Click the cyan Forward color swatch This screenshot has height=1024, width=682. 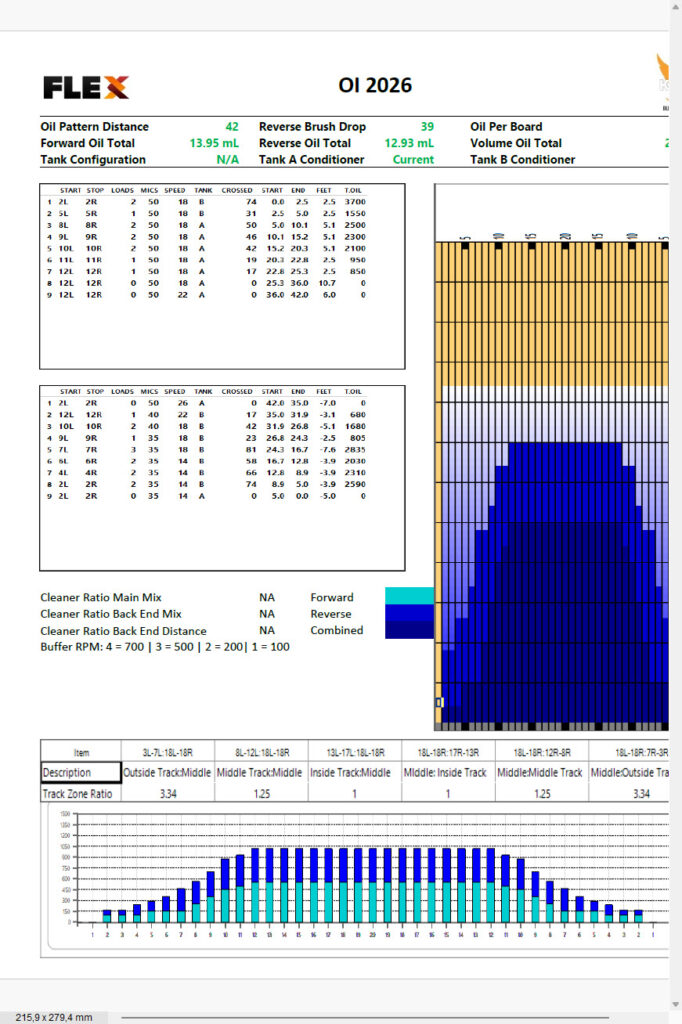tap(409, 596)
